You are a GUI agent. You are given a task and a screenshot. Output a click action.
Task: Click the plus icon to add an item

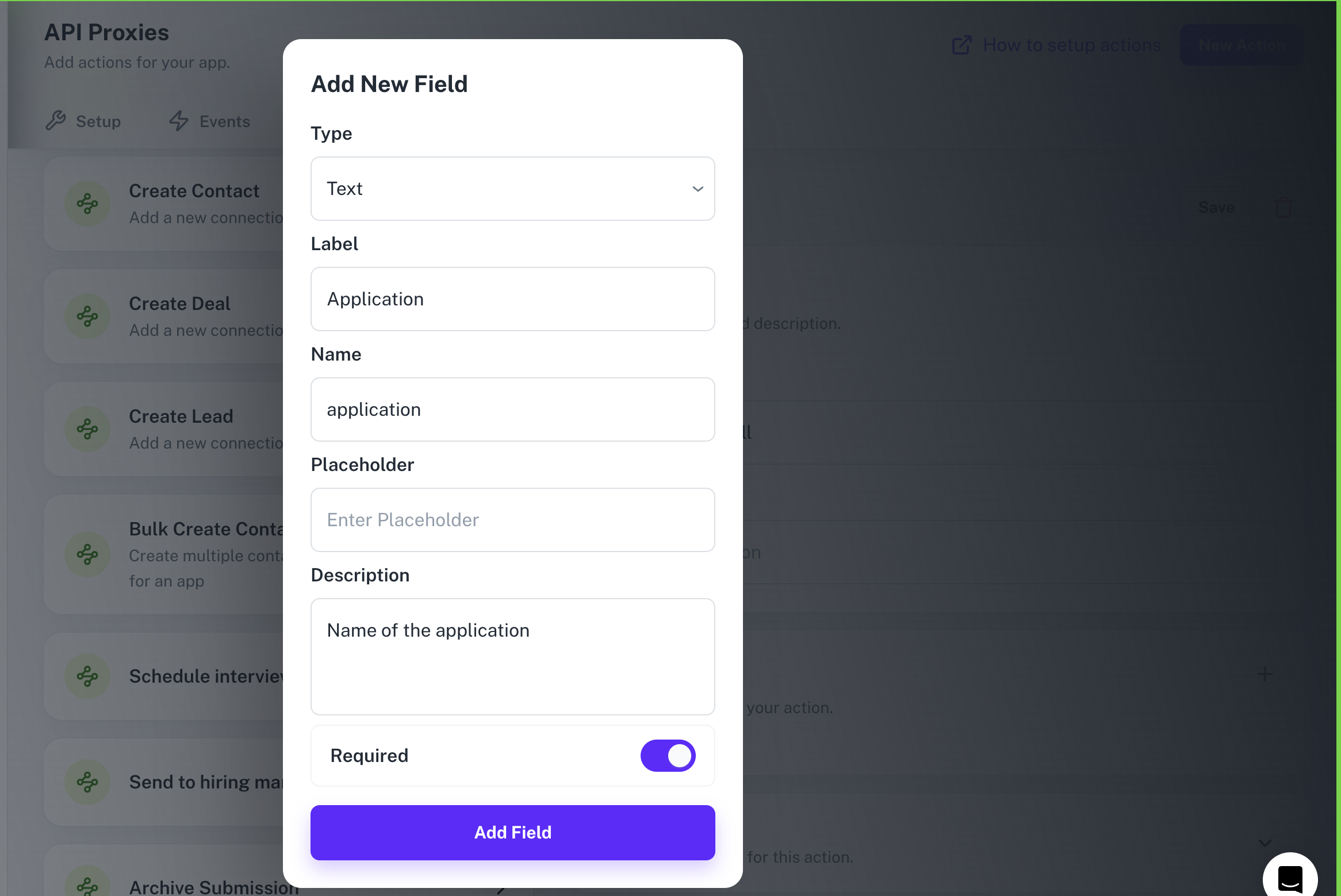1265,674
